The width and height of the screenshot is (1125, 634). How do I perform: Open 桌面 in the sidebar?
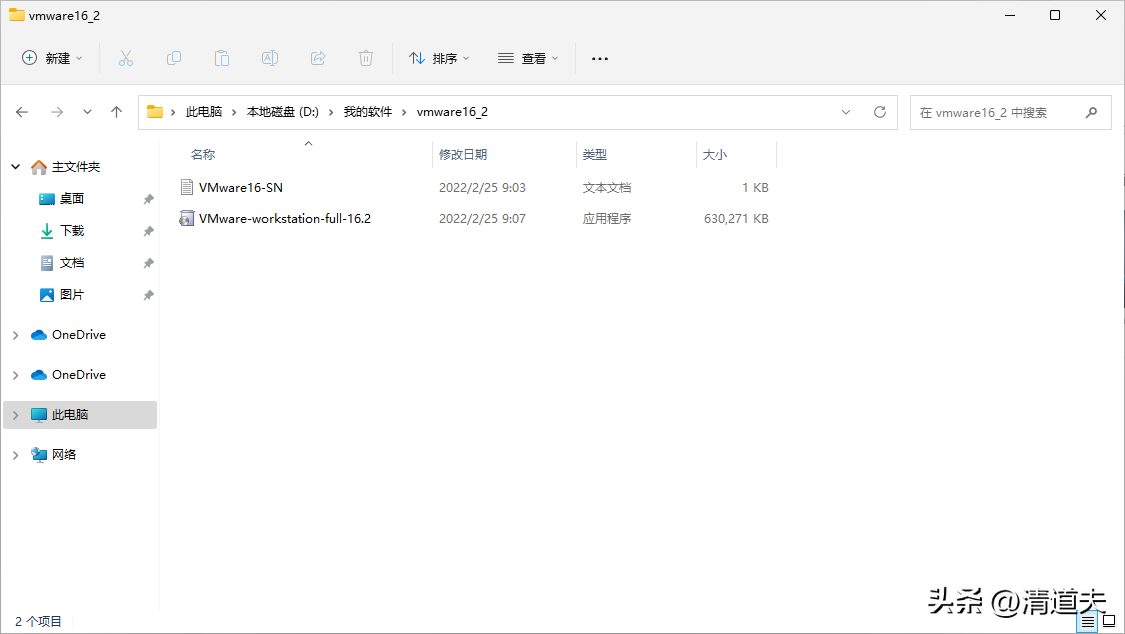[x=72, y=199]
